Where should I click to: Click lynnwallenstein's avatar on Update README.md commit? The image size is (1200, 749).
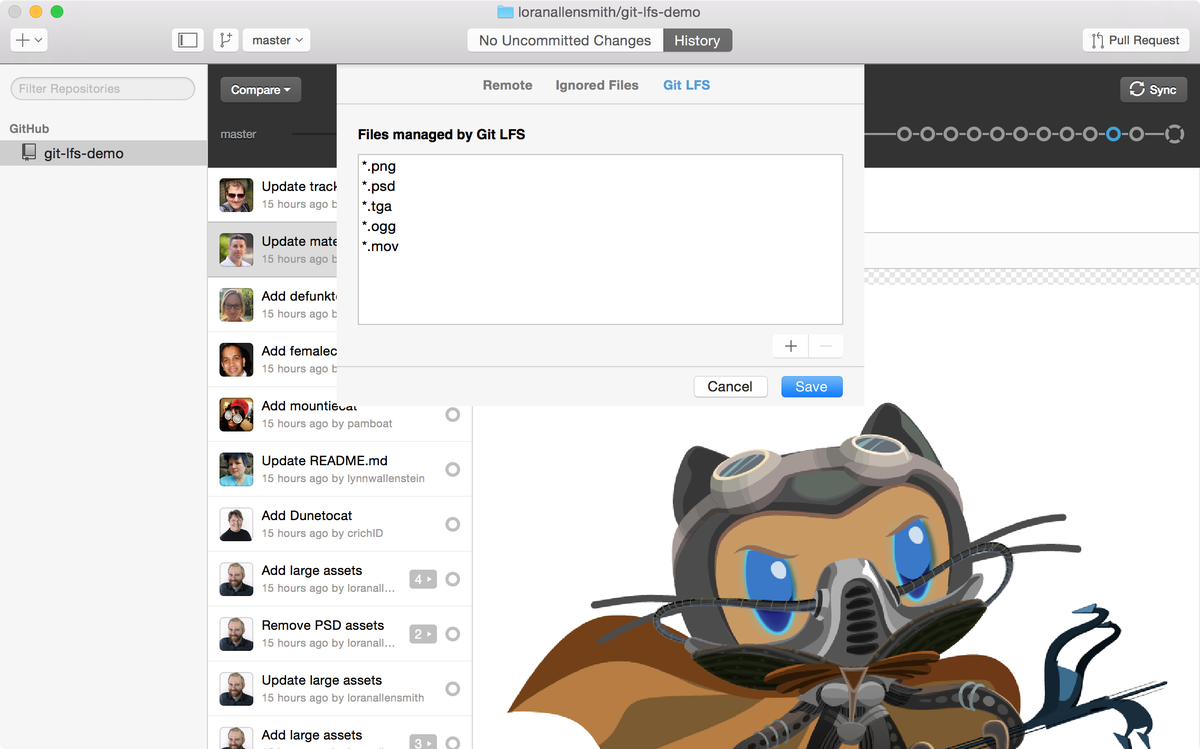[x=235, y=469]
